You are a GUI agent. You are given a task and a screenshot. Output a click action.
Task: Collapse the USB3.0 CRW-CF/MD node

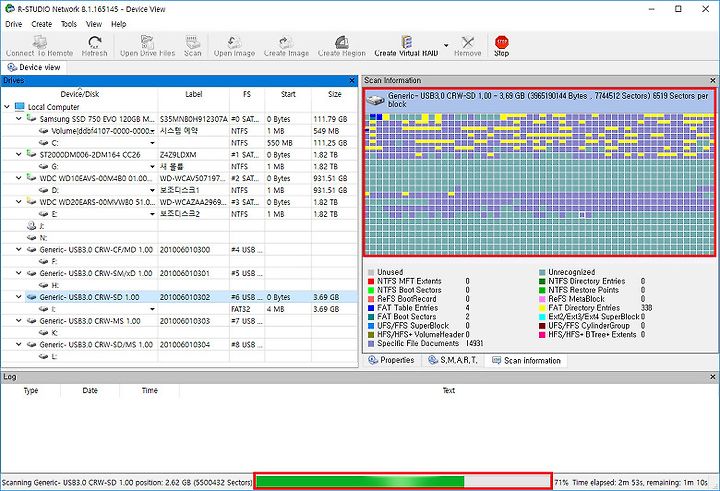pos(19,249)
